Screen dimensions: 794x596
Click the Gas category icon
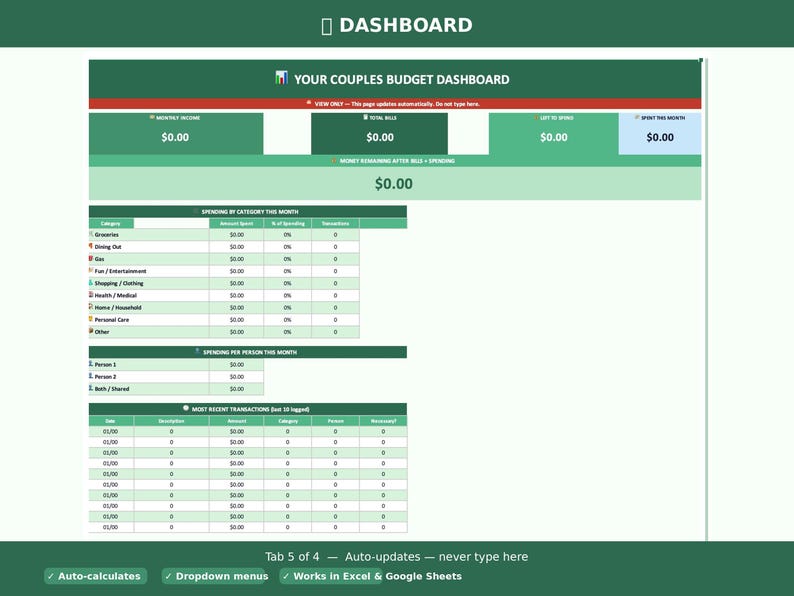tap(91, 258)
